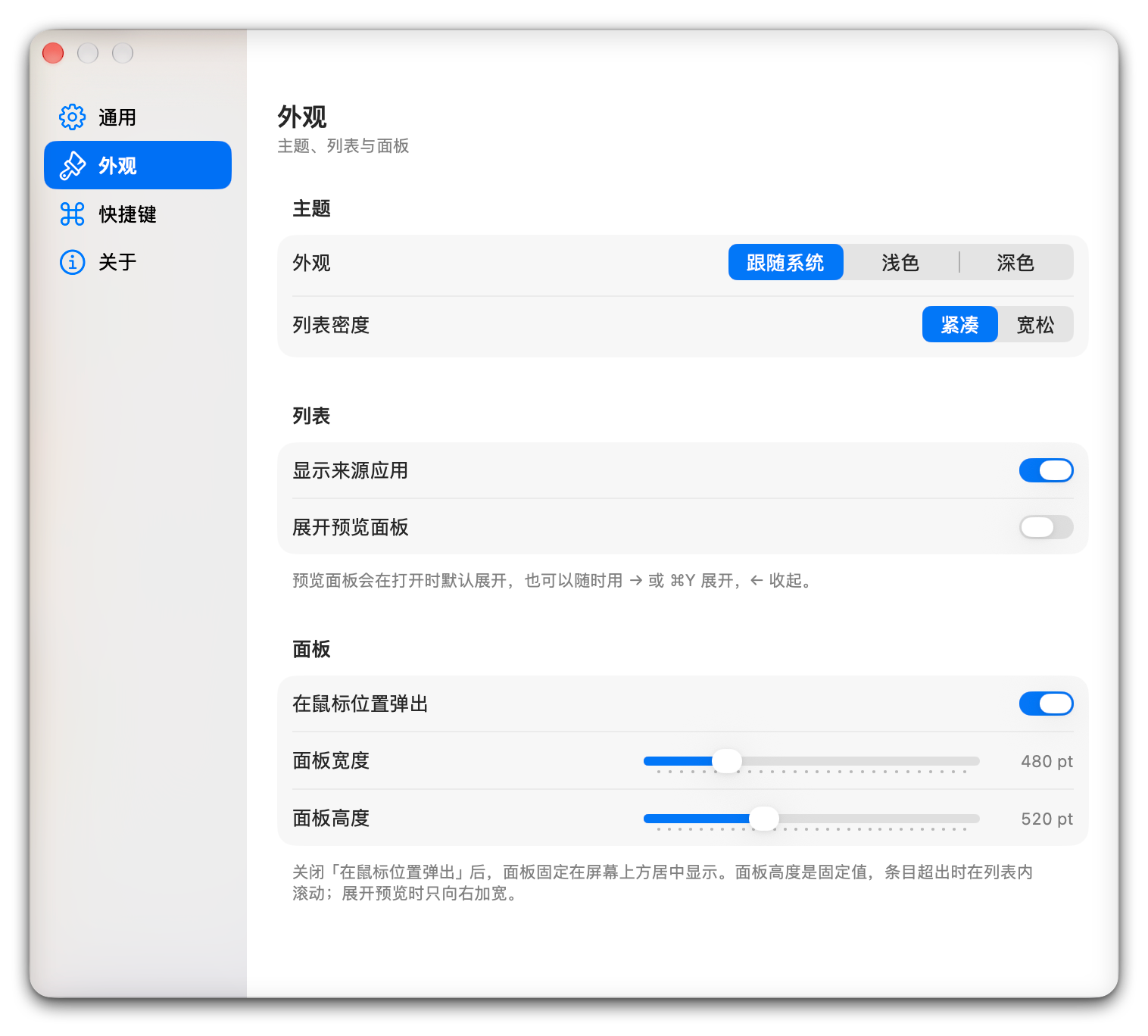This screenshot has width=1148, height=1036.
Task: Disable the 在鼠标位置弹出 switch
Action: (x=1047, y=704)
